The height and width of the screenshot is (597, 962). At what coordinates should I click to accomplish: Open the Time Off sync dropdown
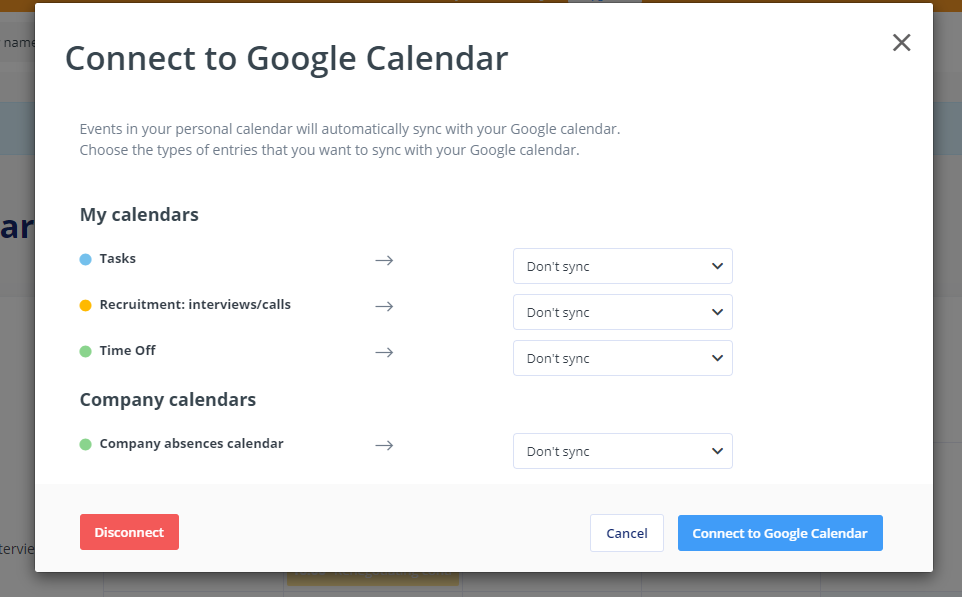coord(623,358)
